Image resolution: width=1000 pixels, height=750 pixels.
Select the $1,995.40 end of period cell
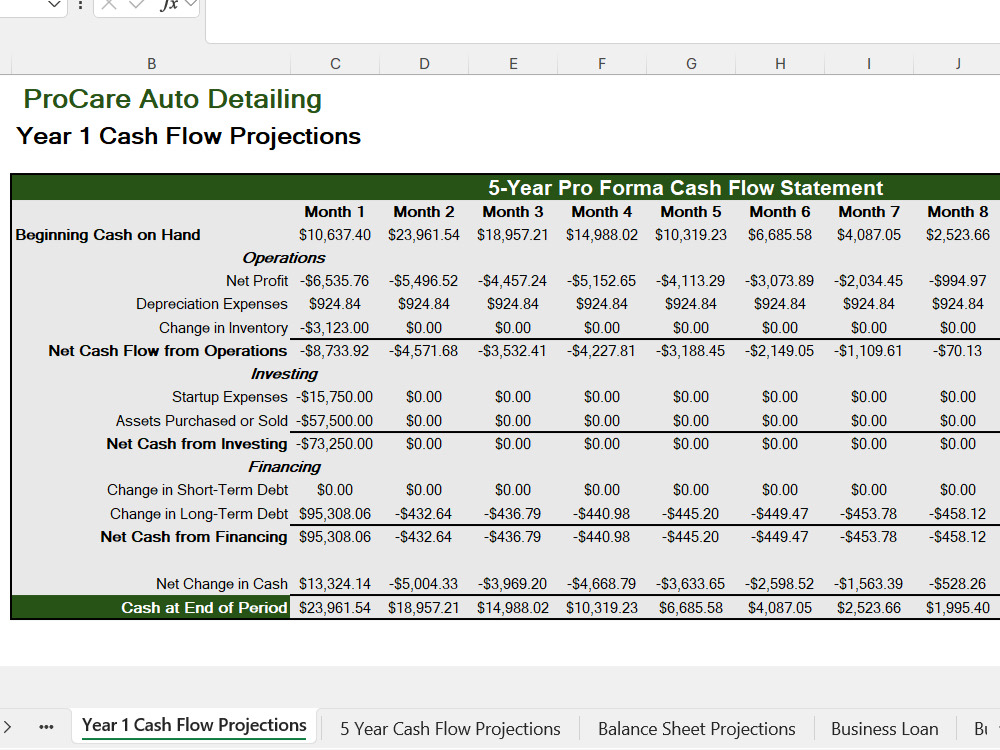click(x=958, y=608)
